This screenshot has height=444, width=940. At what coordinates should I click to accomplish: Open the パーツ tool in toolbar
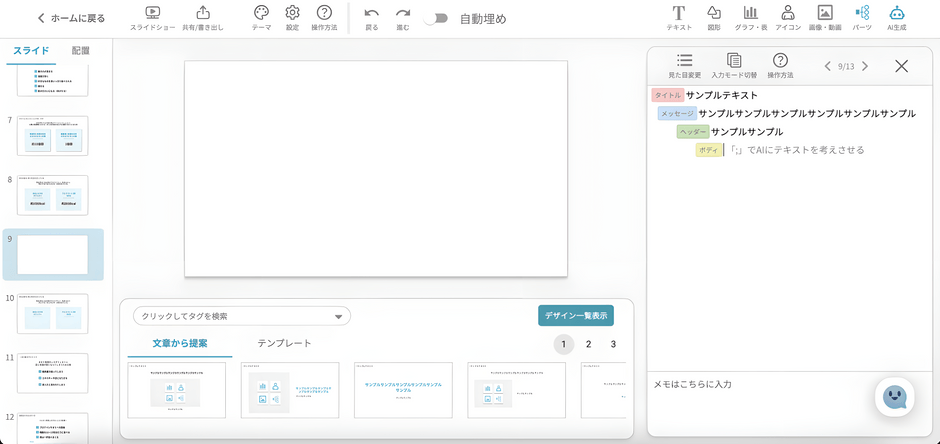point(862,13)
